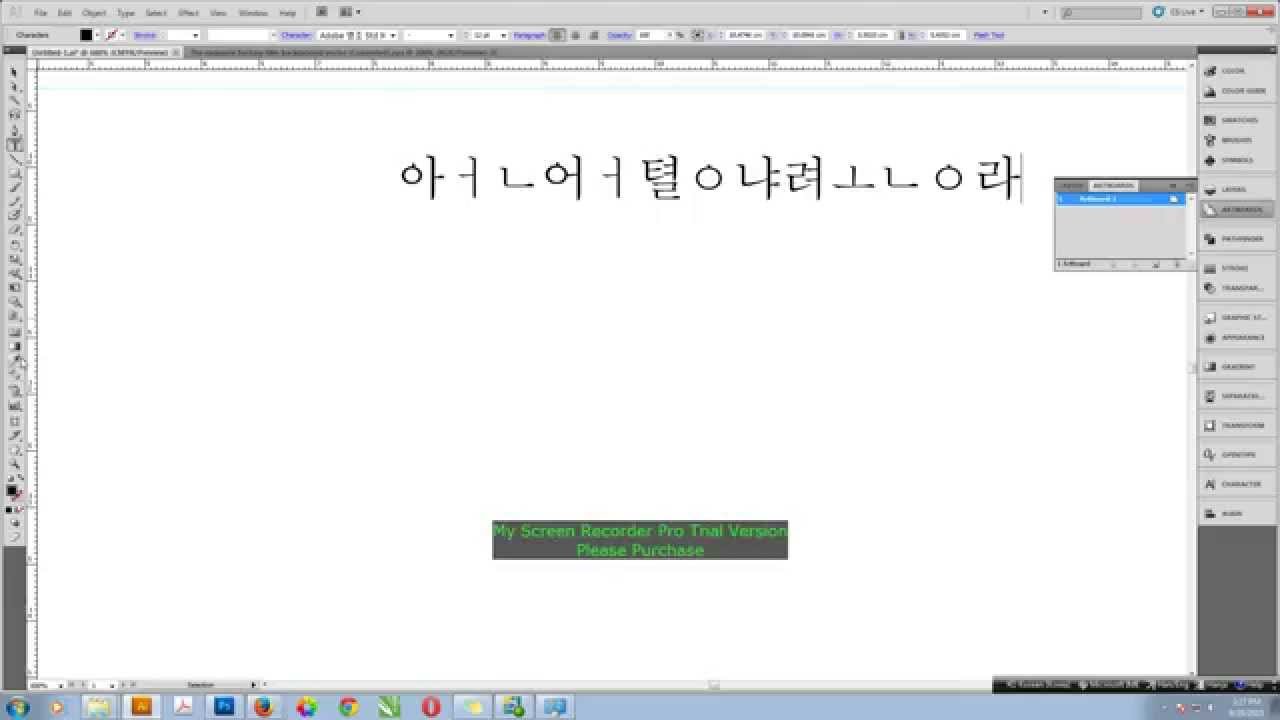Open the Arrange Documents dropdown

click(x=349, y=12)
